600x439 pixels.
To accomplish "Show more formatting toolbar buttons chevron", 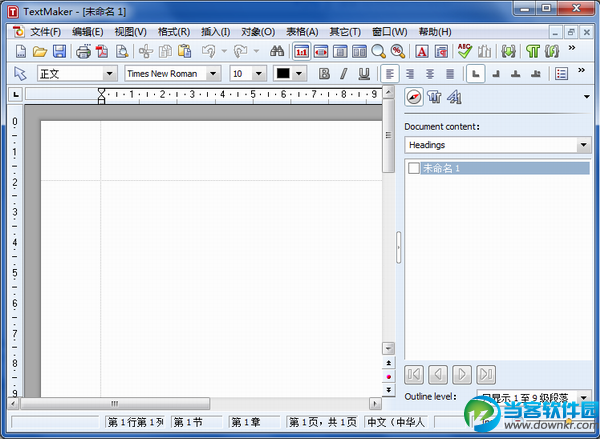I will click(581, 70).
